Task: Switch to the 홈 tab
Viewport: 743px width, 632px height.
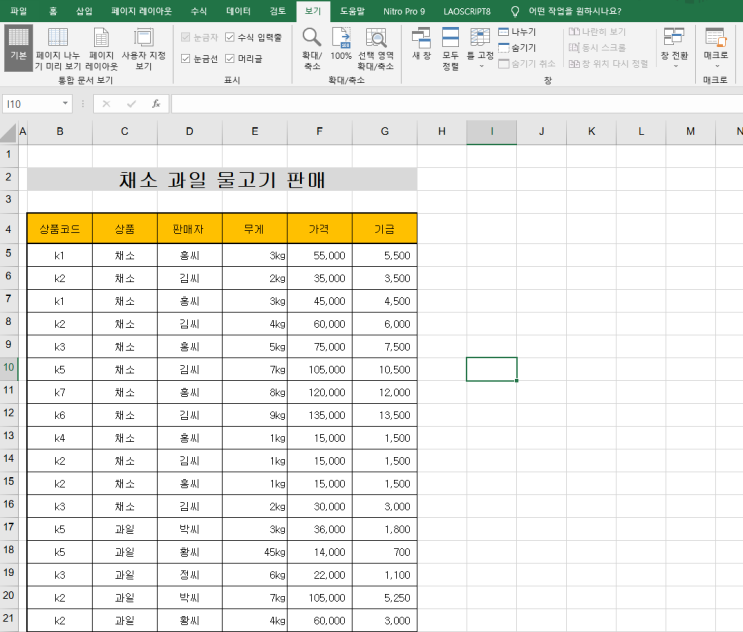Action: click(x=53, y=11)
